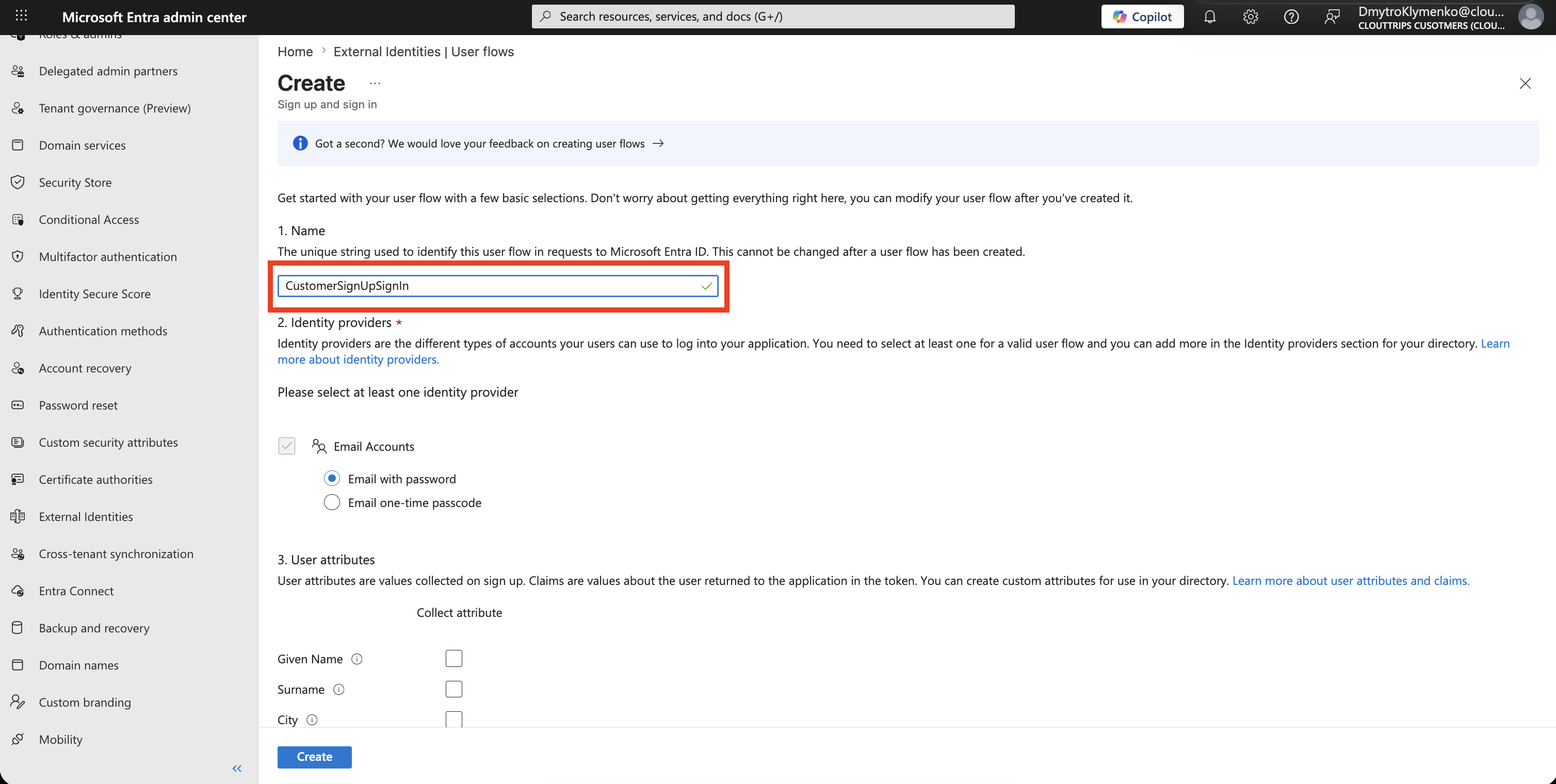Open the settings gear icon
Screen dimensions: 1556x784
(1251, 17)
